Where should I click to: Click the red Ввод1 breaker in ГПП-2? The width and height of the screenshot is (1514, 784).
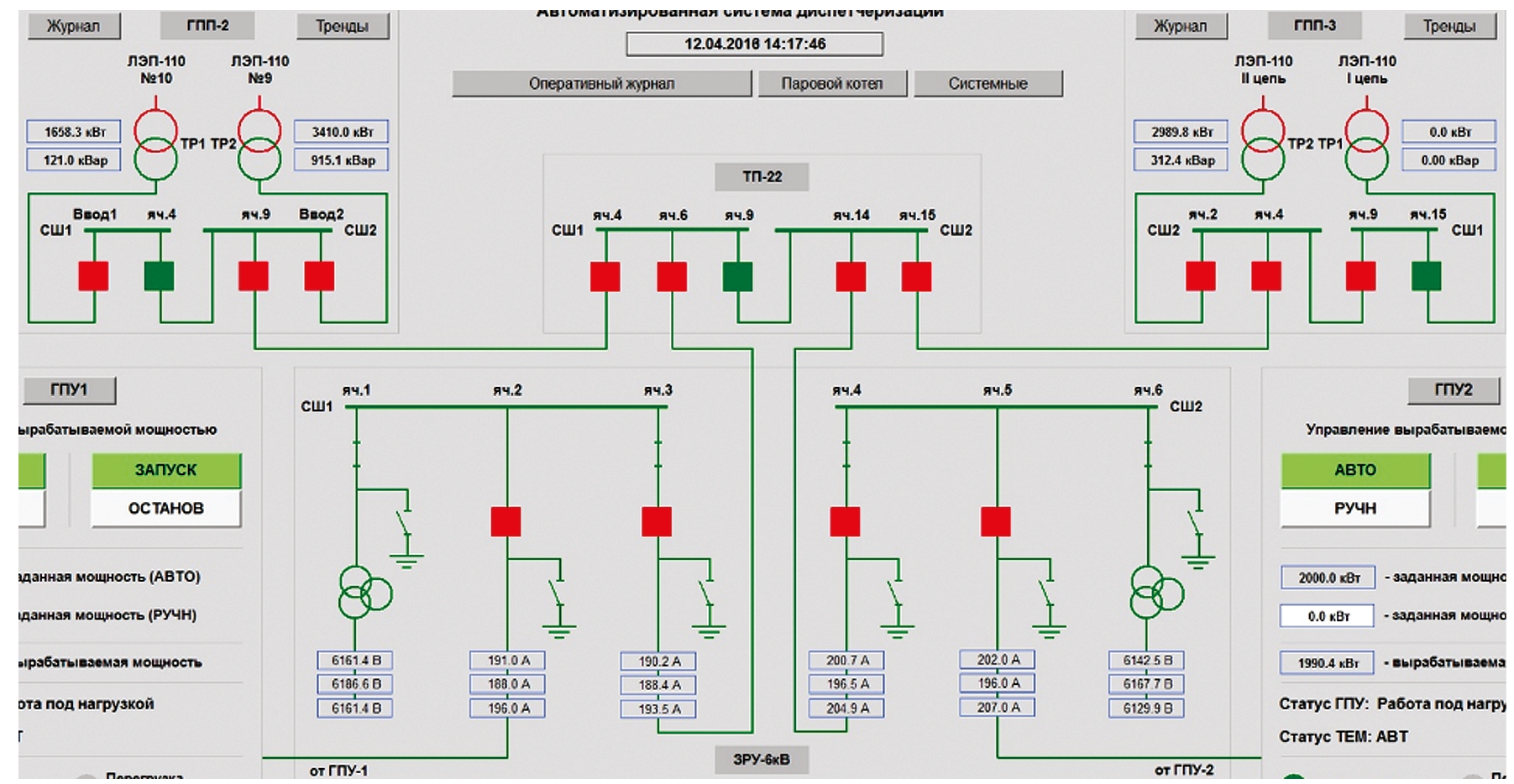point(93,275)
